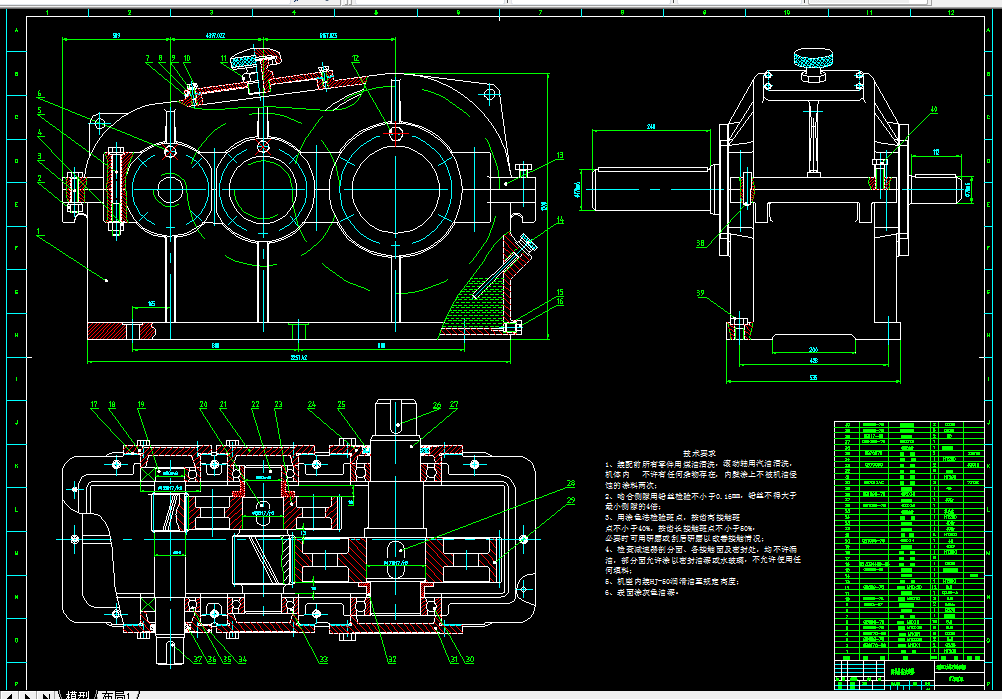Viewport: 1002px width, 699px height.
Task: Select the 技术要求 heading text
Action: 699,452
